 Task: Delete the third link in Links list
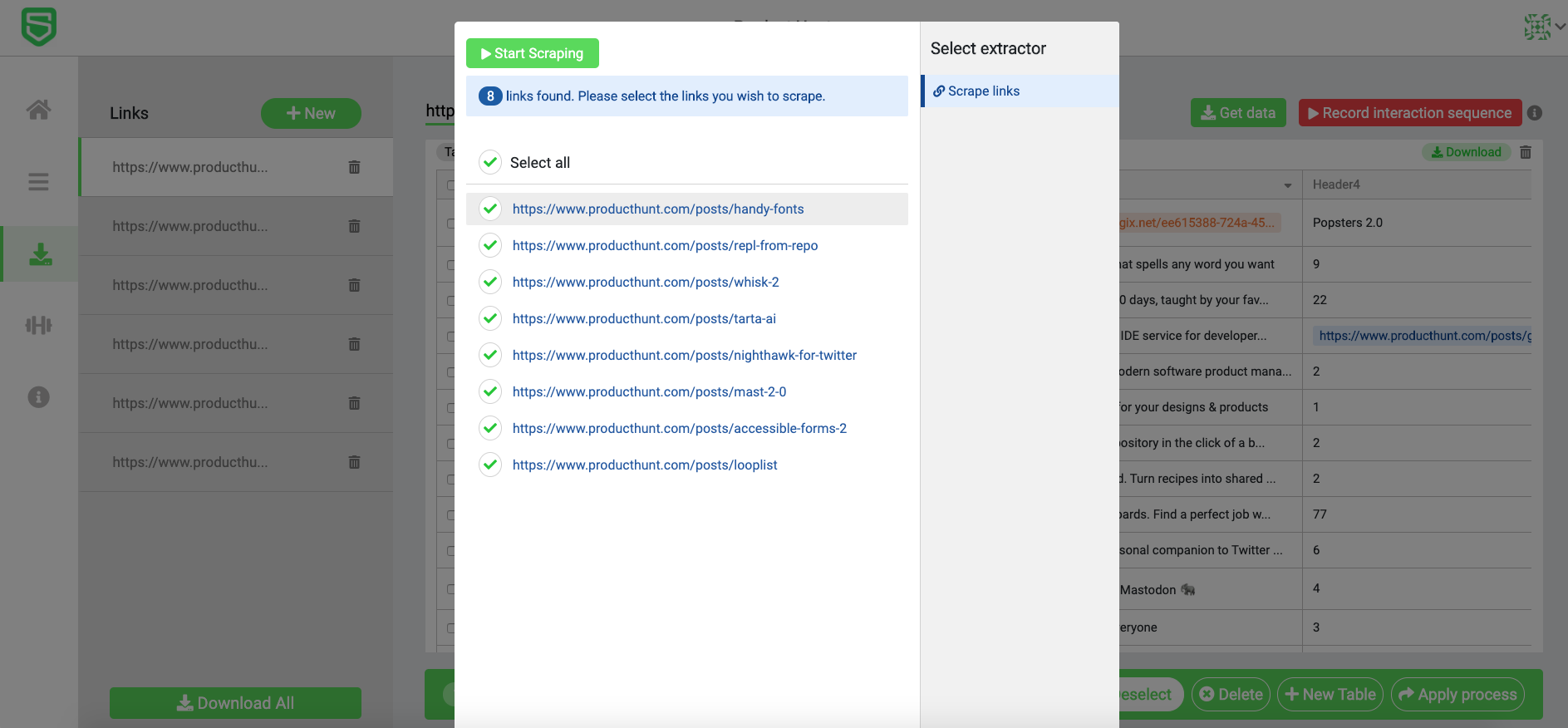354,285
